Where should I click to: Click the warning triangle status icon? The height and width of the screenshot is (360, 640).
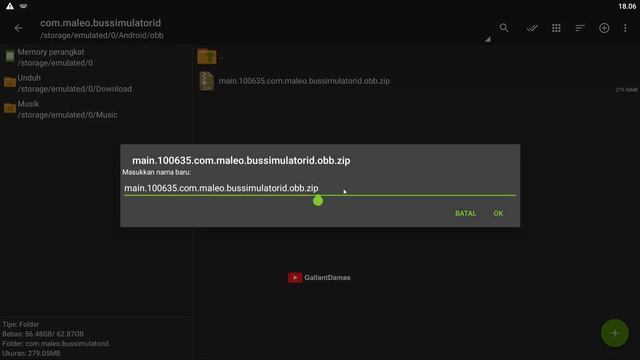pyautogui.click(x=9, y=6)
